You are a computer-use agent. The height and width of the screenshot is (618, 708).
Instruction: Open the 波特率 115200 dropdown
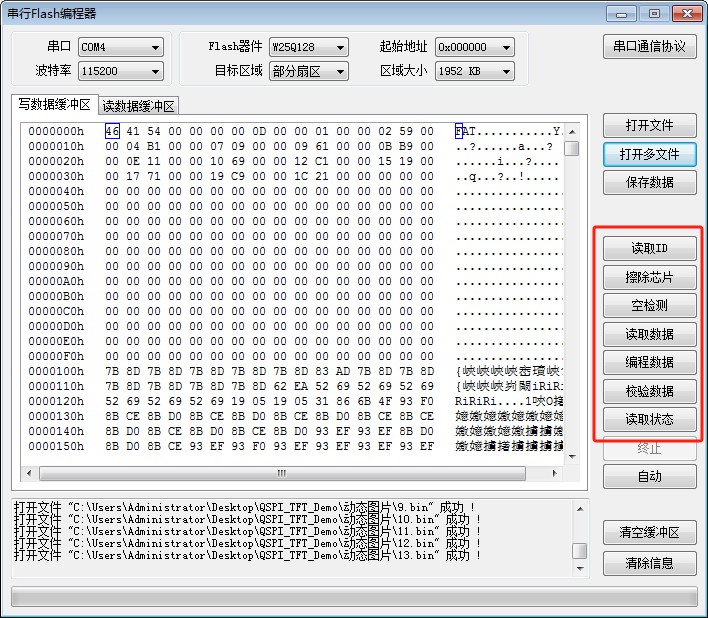point(121,71)
